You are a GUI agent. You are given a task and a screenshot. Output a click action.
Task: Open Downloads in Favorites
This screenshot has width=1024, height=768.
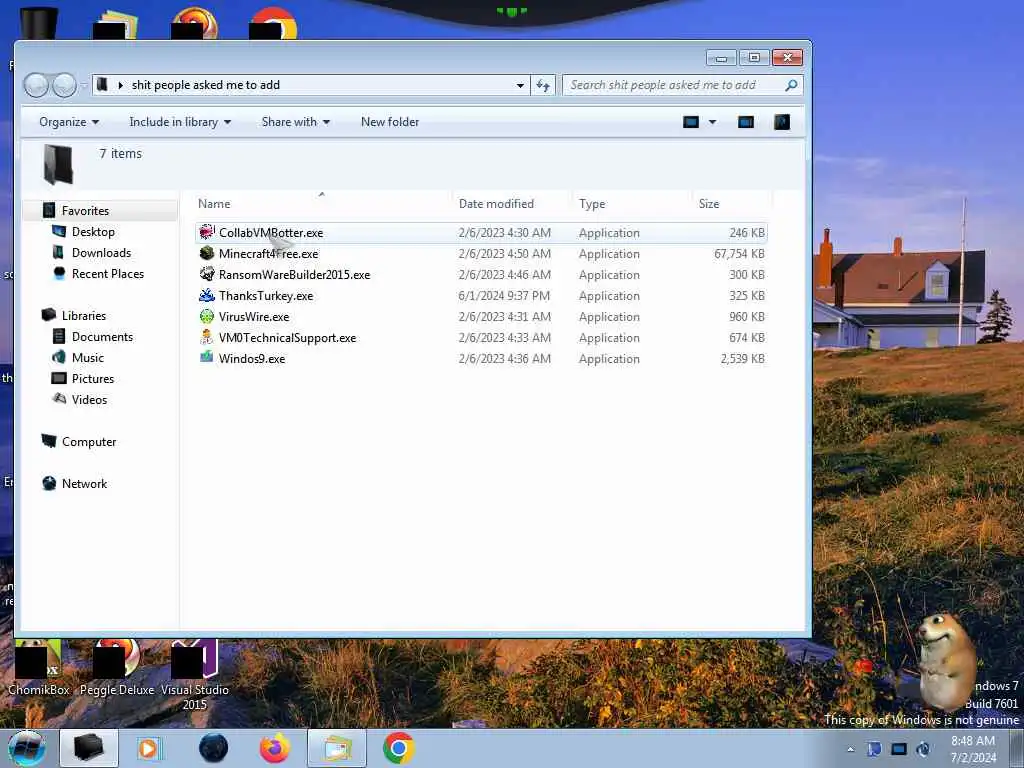click(101, 253)
